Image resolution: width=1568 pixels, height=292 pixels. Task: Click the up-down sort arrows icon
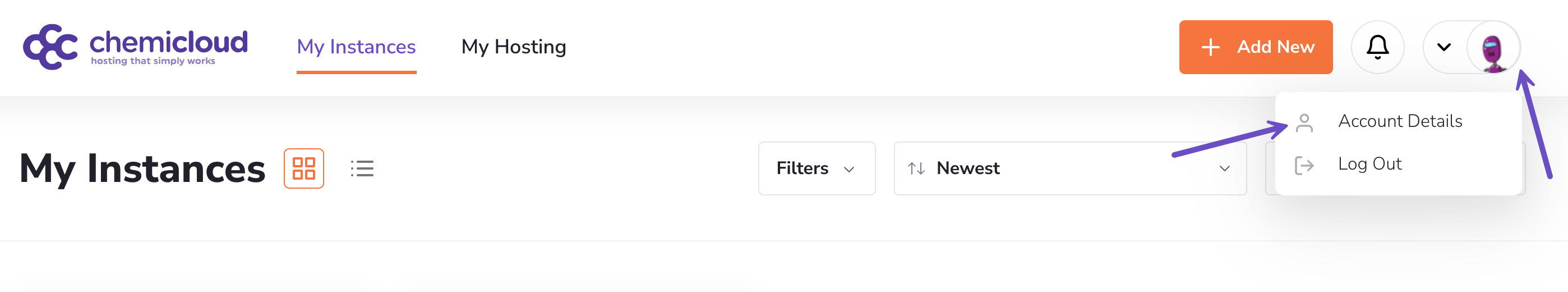(916, 169)
